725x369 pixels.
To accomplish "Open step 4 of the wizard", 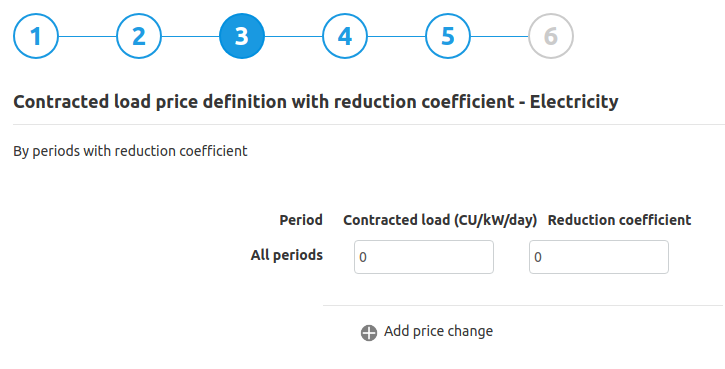I will (345, 36).
